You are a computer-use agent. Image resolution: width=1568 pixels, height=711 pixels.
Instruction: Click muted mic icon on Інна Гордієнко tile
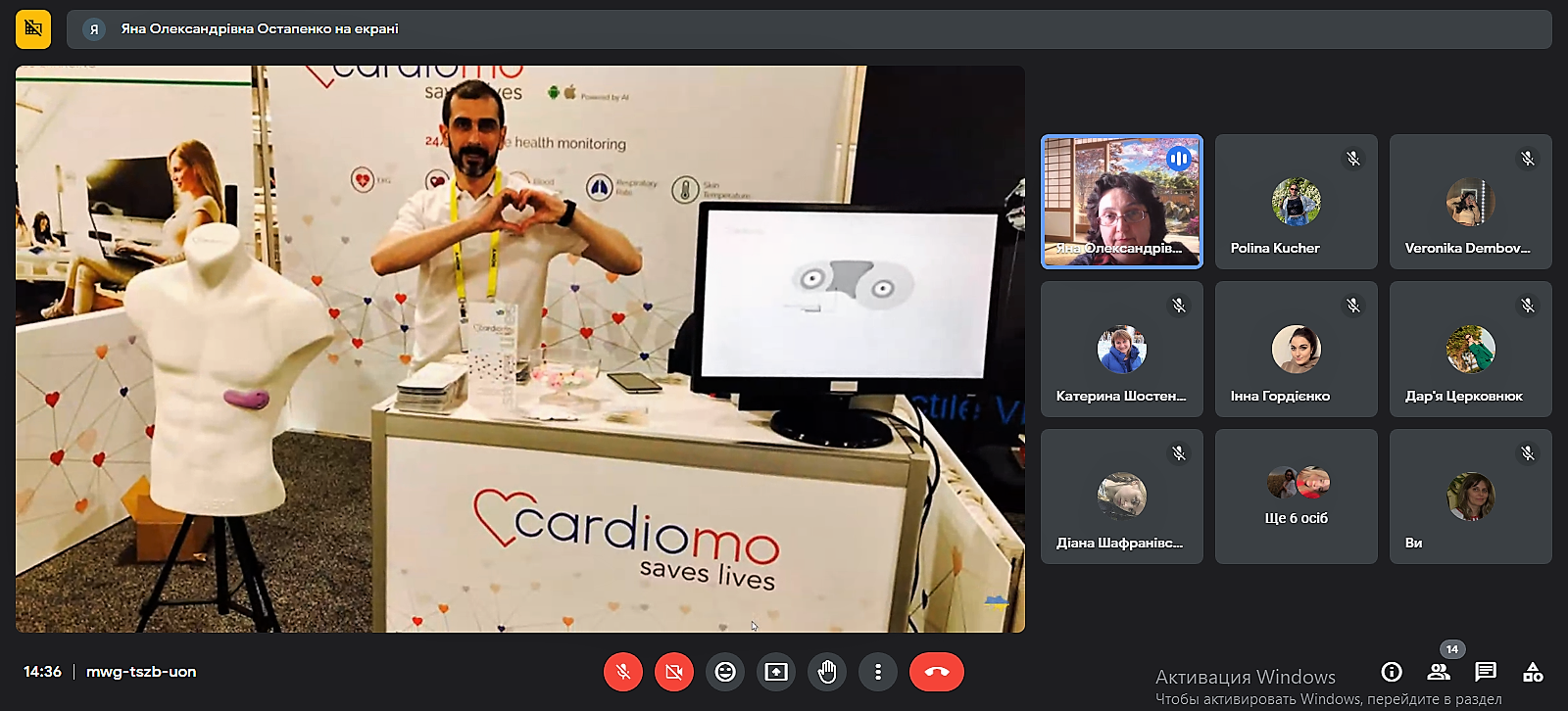[x=1353, y=306]
